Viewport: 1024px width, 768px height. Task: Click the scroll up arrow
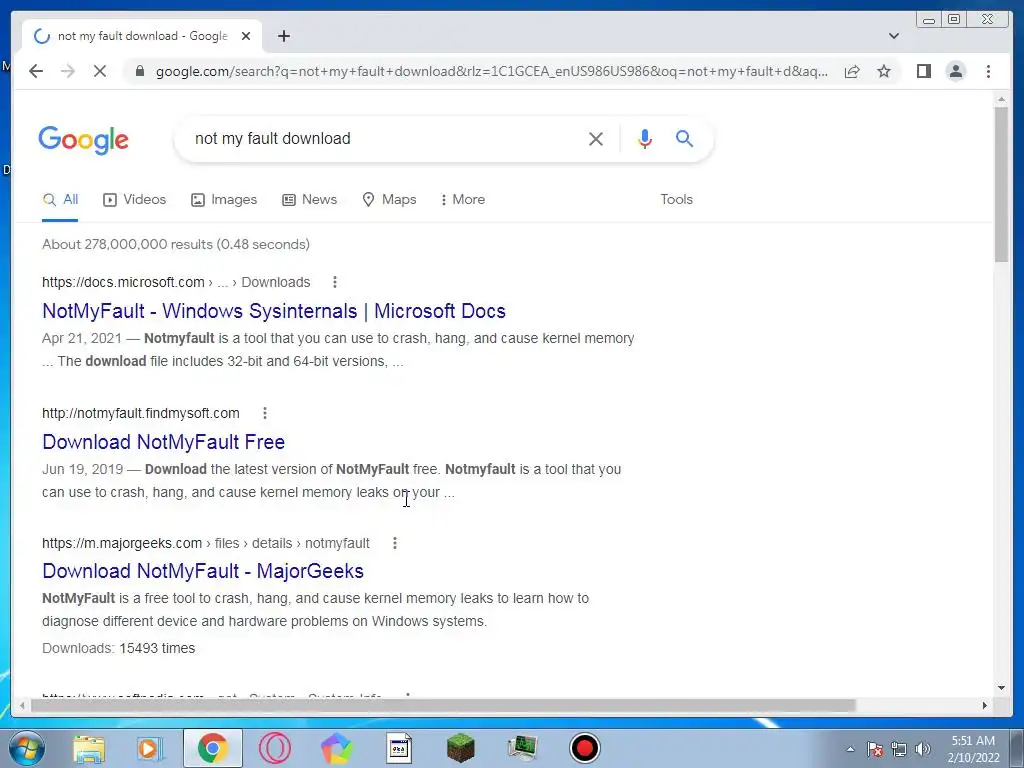tap(1001, 100)
